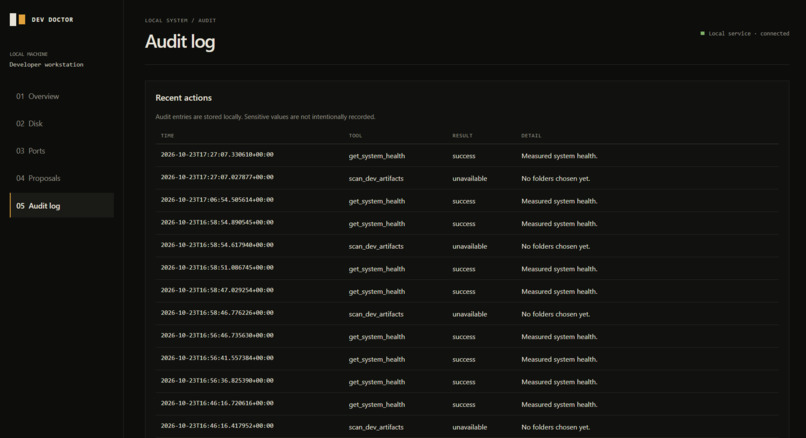Select timestamp 2026-10-23T16:58:51.086745+00:00
Viewport: 806px width, 438px height.
(x=217, y=268)
